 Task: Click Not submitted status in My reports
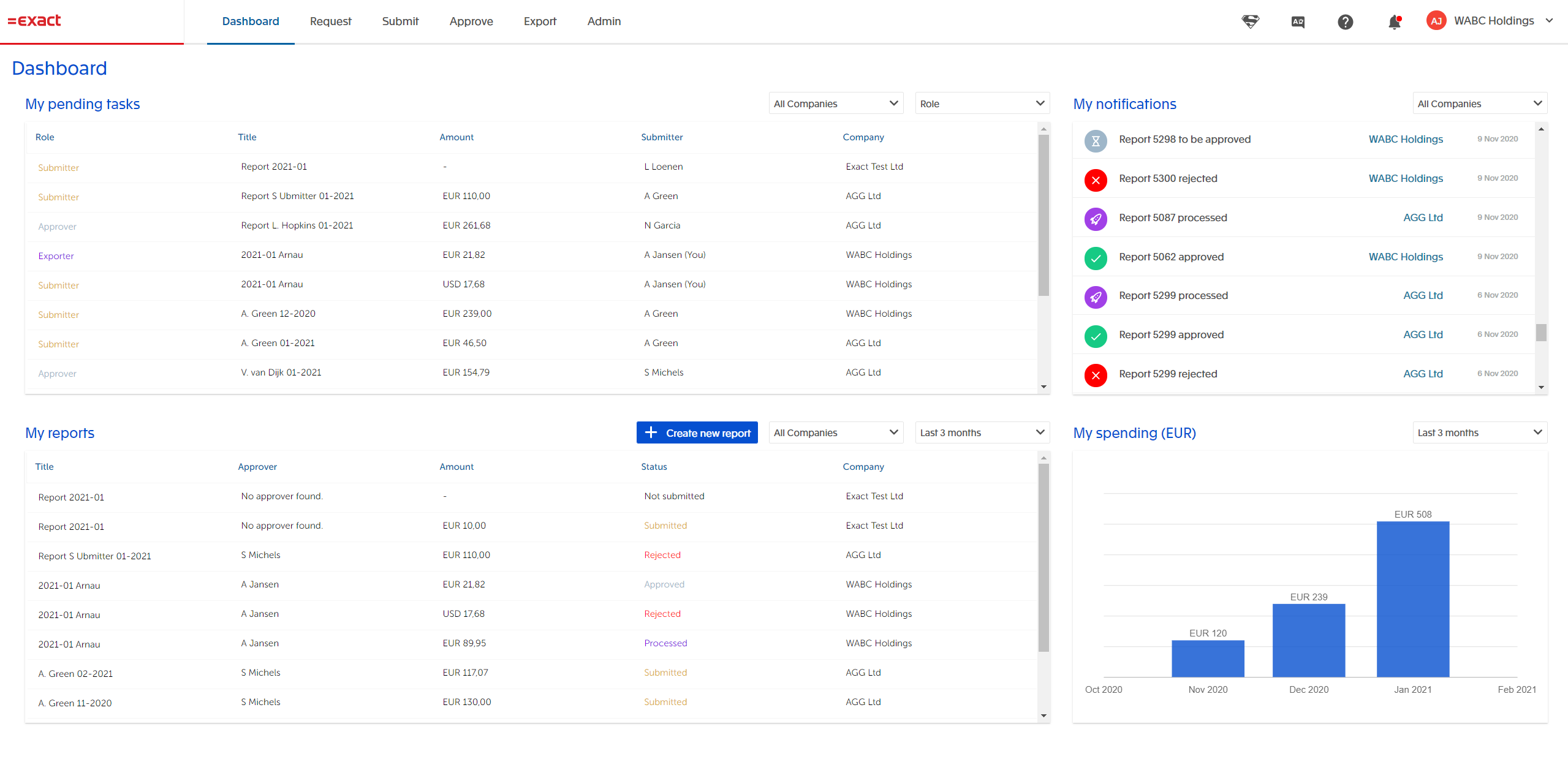[674, 496]
